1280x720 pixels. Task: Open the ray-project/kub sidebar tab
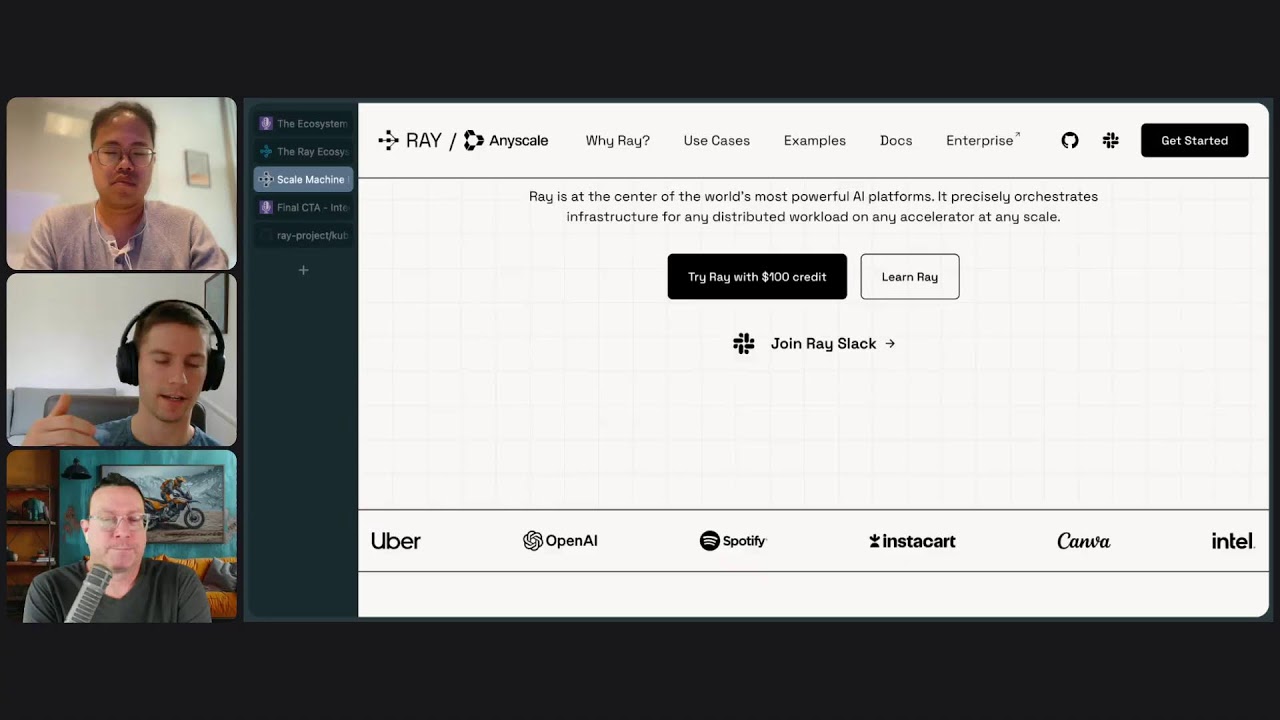[x=303, y=236]
